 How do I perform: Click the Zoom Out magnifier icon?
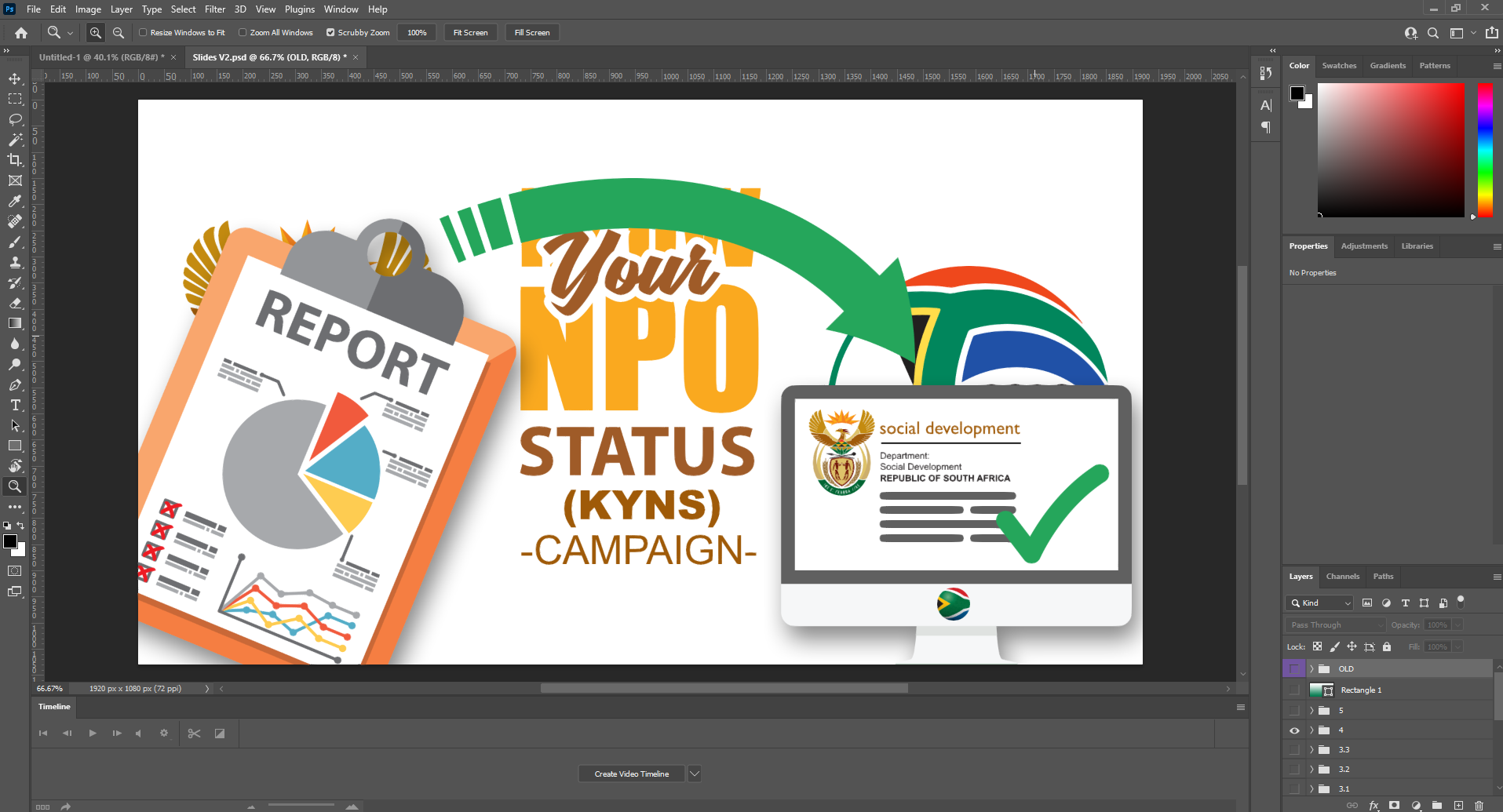[x=119, y=32]
